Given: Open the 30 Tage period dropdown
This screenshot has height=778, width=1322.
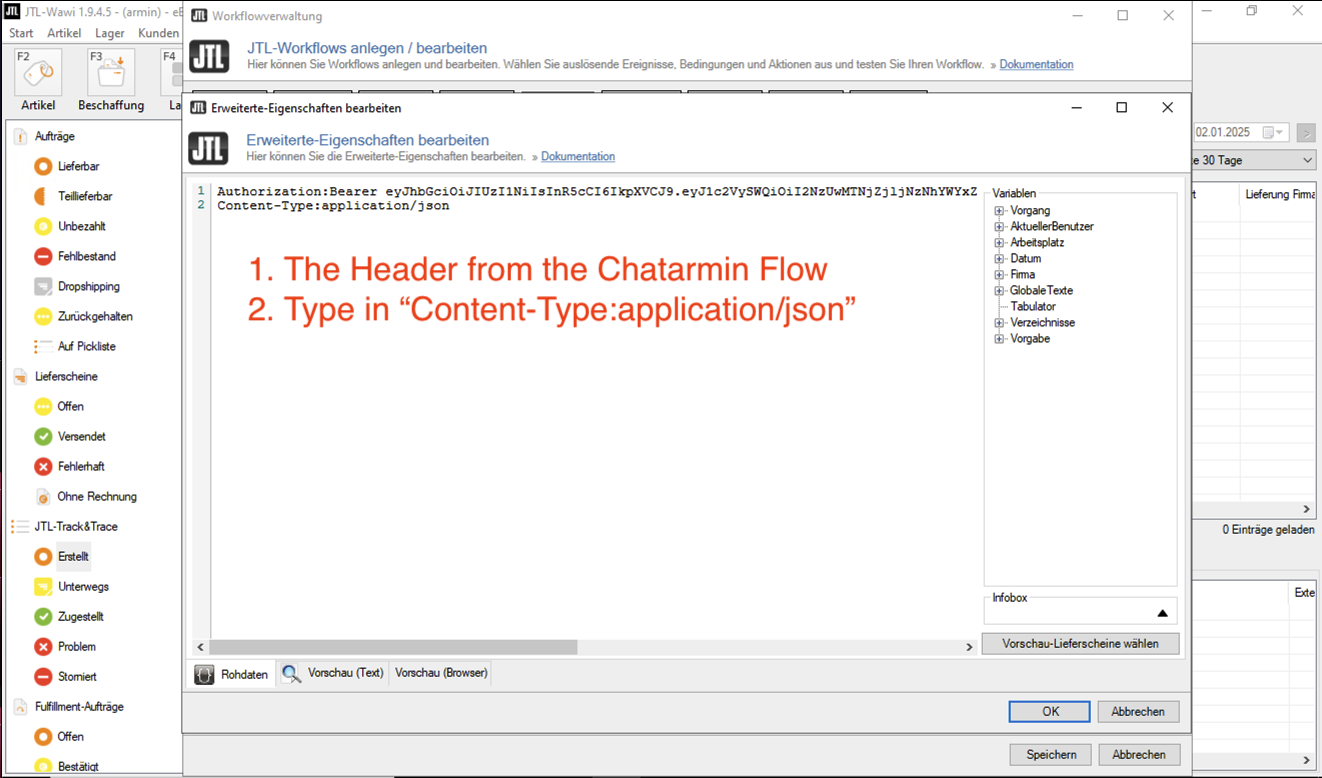Looking at the screenshot, I should (1307, 161).
